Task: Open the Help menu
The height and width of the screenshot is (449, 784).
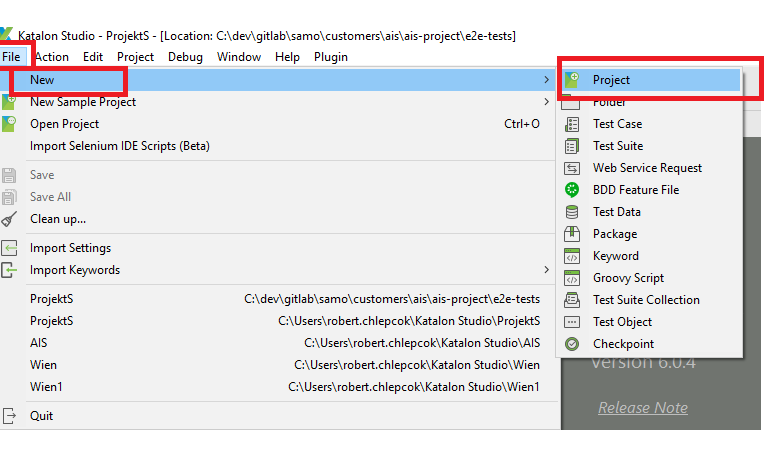Action: (x=288, y=57)
